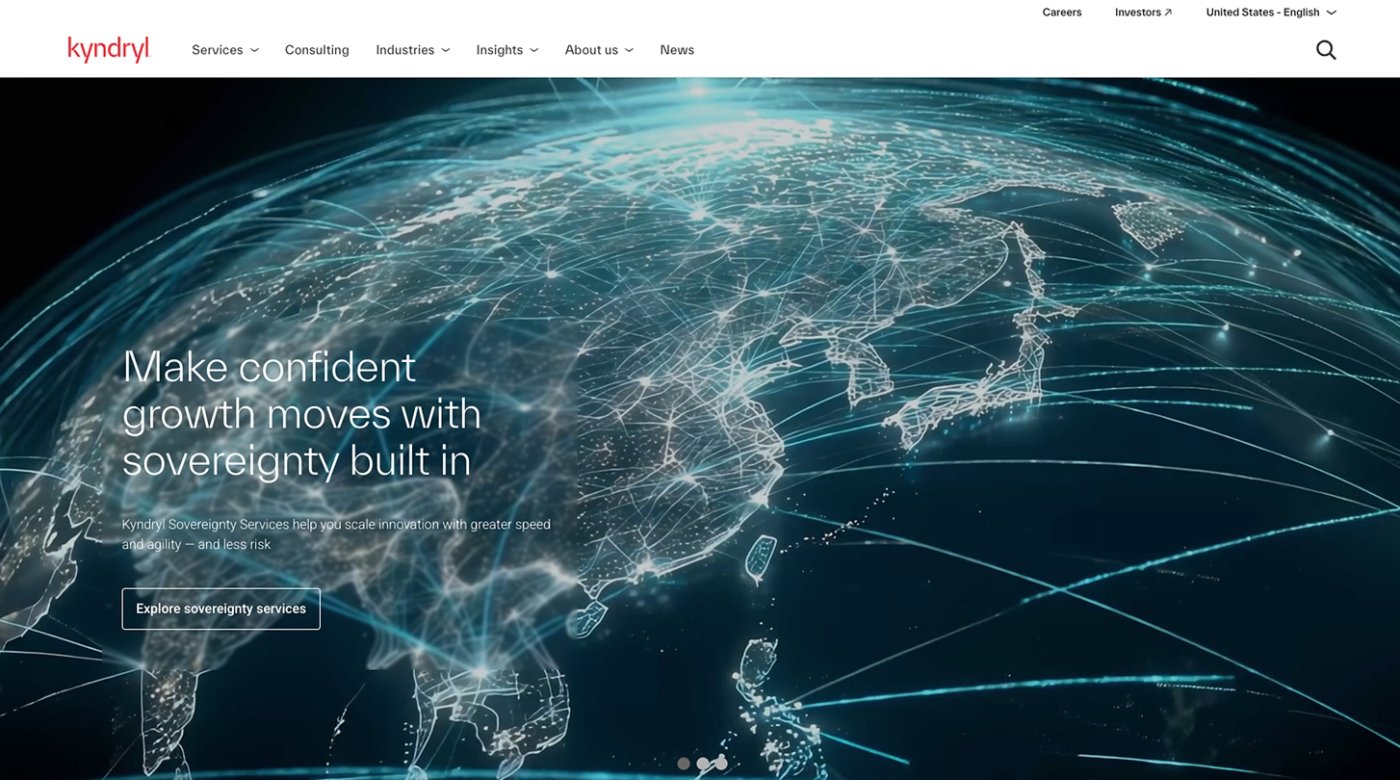Expand the Services menu

click(225, 50)
